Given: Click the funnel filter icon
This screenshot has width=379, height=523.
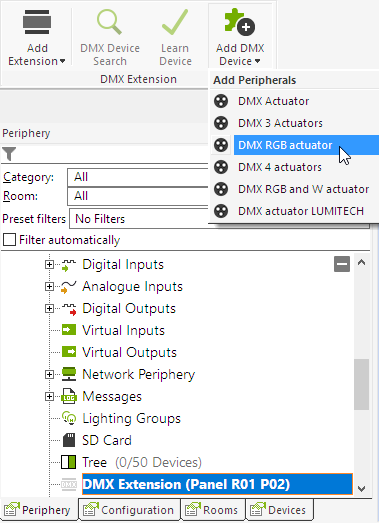Looking at the screenshot, I should (x=9, y=154).
